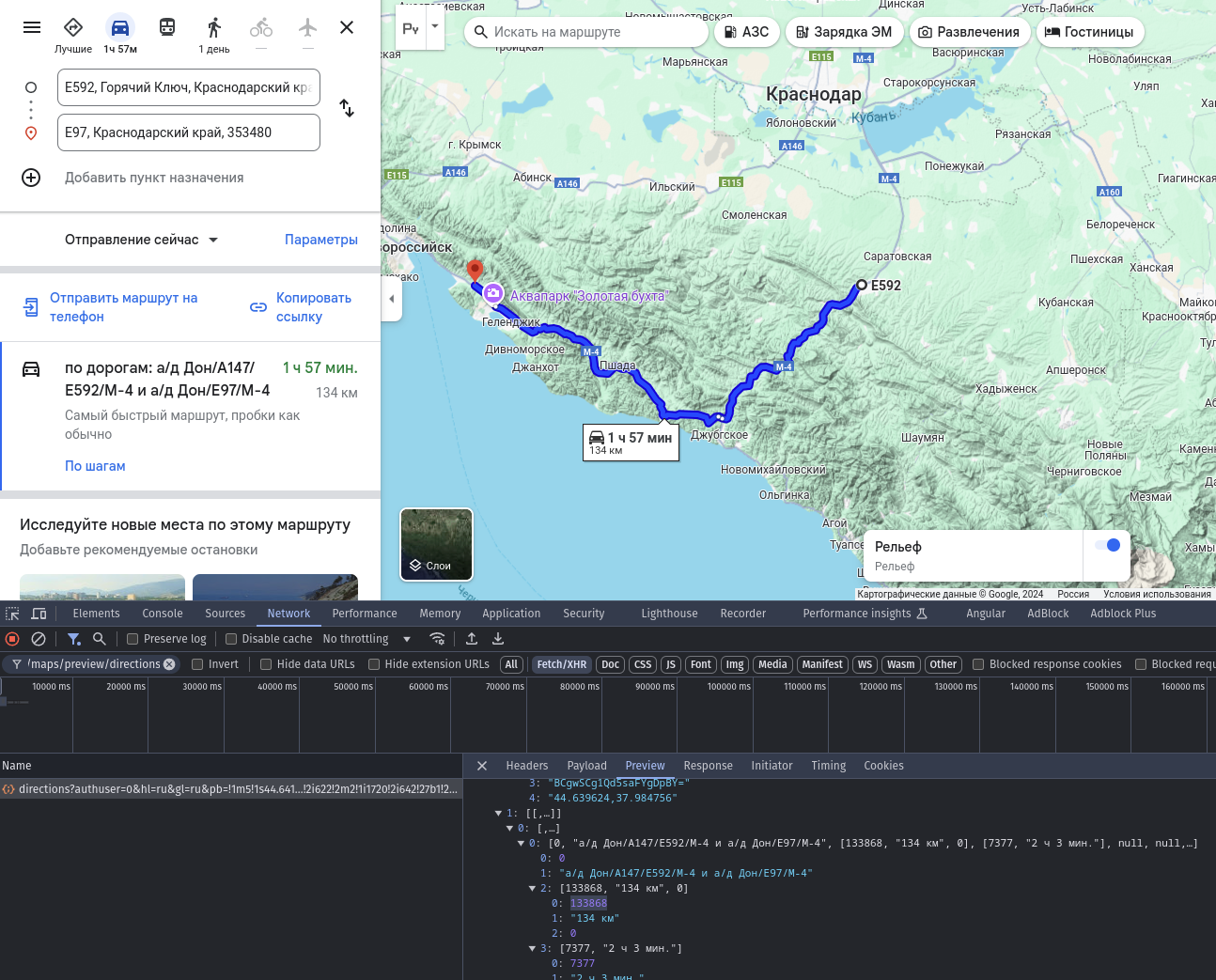Select walking travel mode
The image size is (1216, 980).
coord(214,27)
